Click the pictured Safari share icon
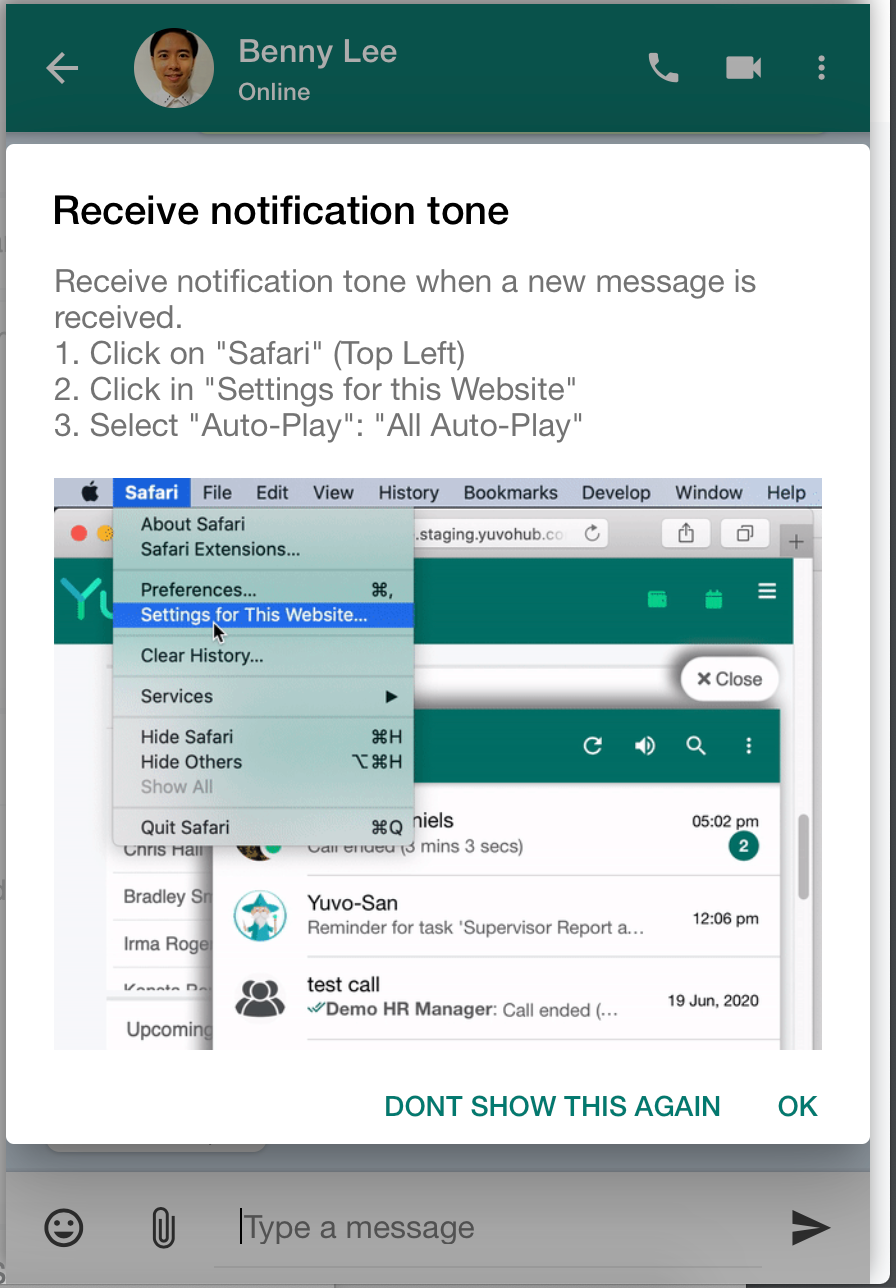The image size is (896, 1288). 686,534
